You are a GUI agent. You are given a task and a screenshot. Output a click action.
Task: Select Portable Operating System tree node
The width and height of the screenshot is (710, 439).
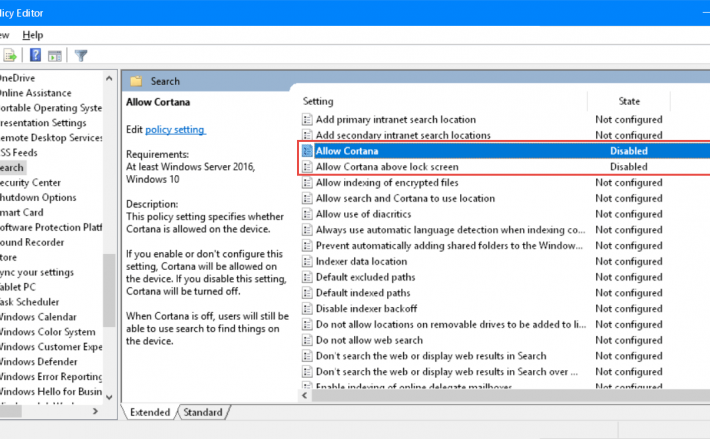(x=51, y=108)
